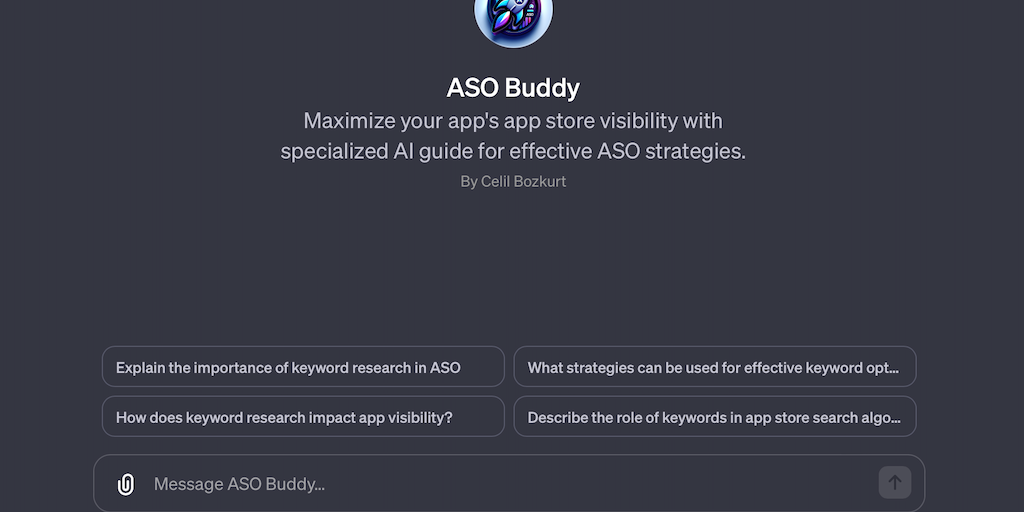This screenshot has height=512, width=1024.
Task: Click the ASO Buddy title heading
Action: (513, 88)
